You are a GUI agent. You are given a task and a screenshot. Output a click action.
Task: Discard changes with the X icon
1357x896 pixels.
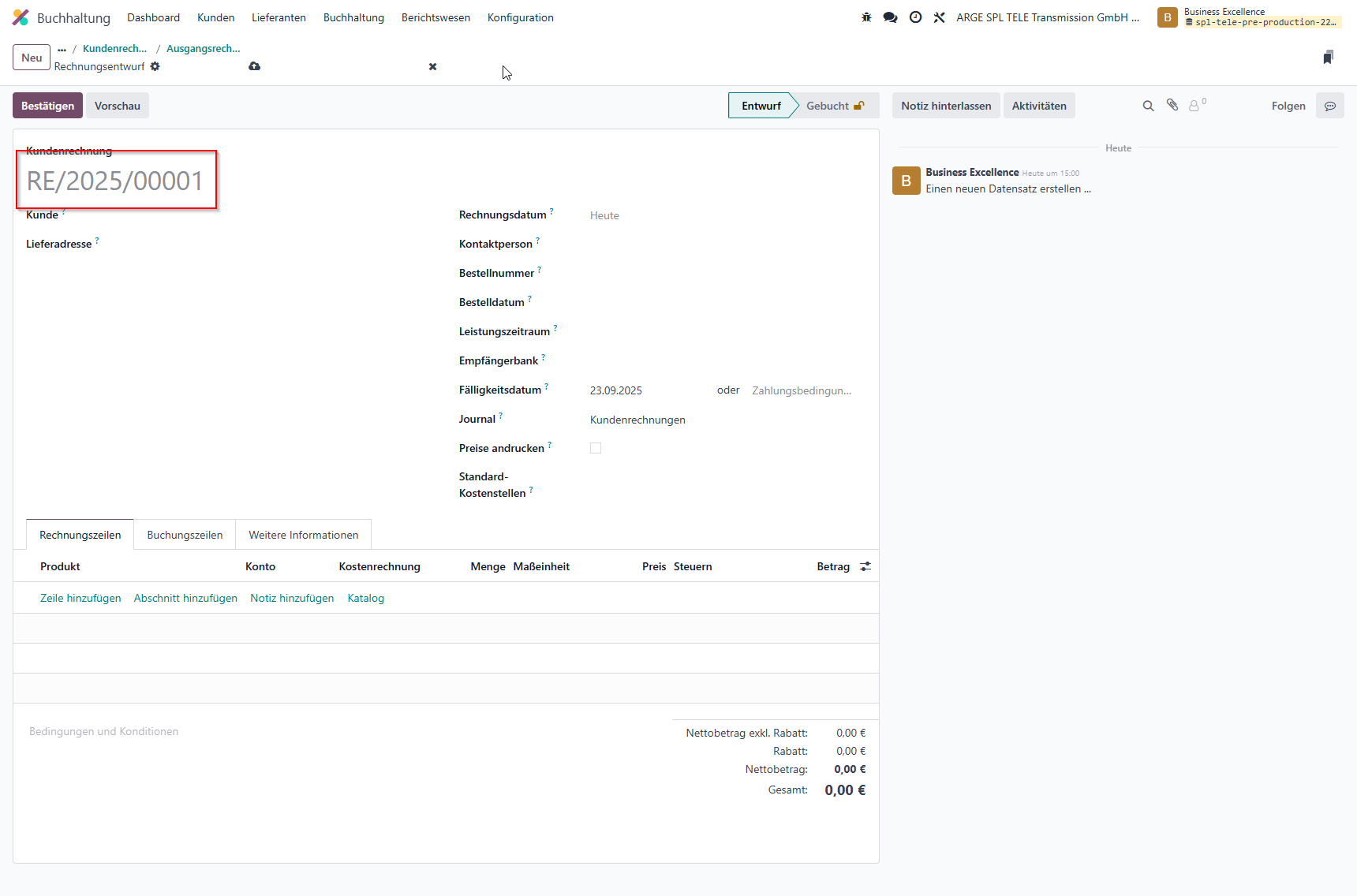pos(432,66)
